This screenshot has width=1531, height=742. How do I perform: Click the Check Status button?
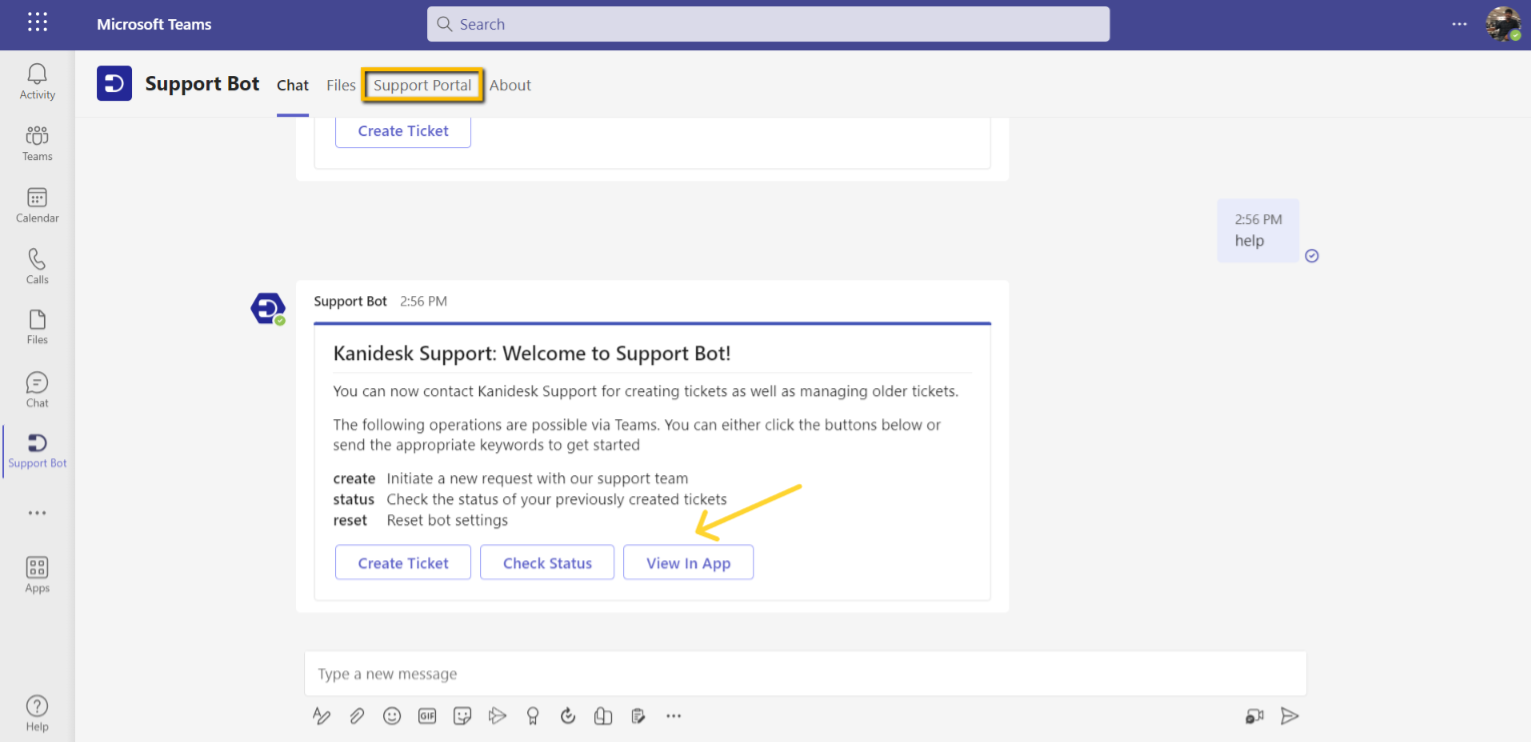click(x=547, y=562)
